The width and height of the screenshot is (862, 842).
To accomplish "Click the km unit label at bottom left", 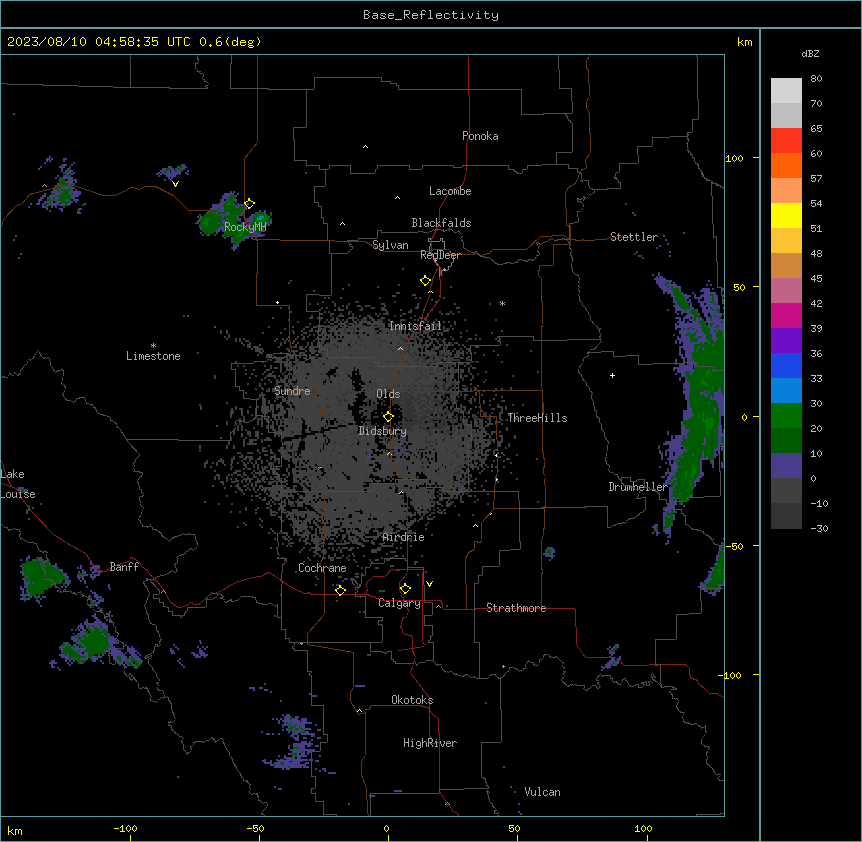I will 15,831.
